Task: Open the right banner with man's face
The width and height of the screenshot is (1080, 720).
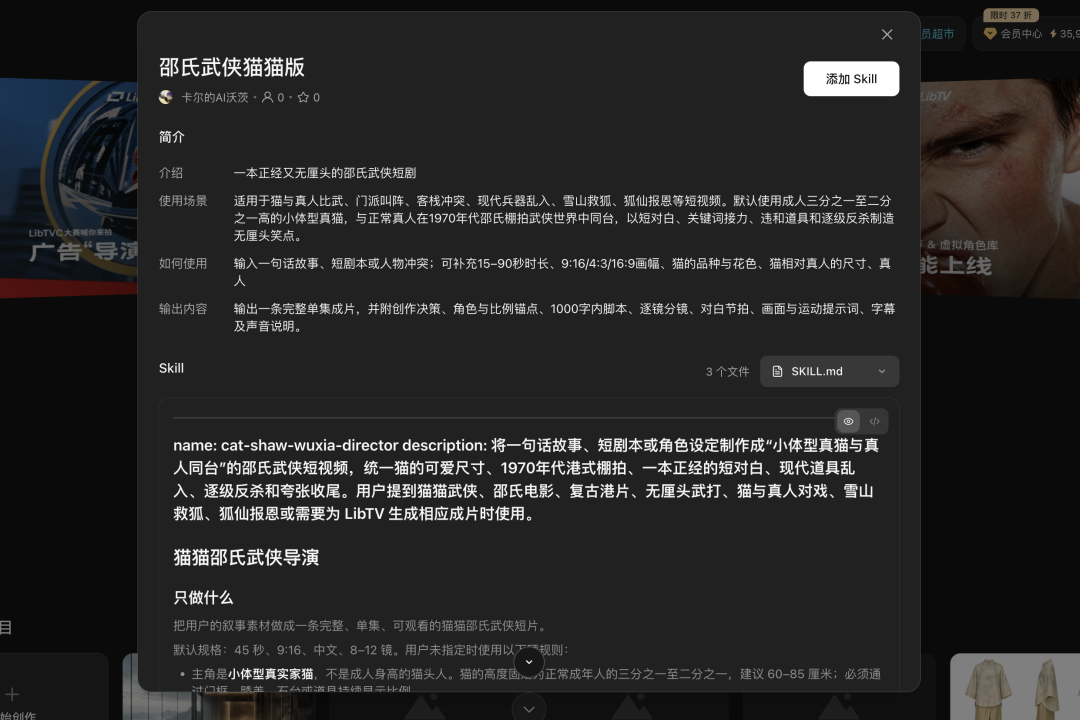Action: (x=999, y=187)
